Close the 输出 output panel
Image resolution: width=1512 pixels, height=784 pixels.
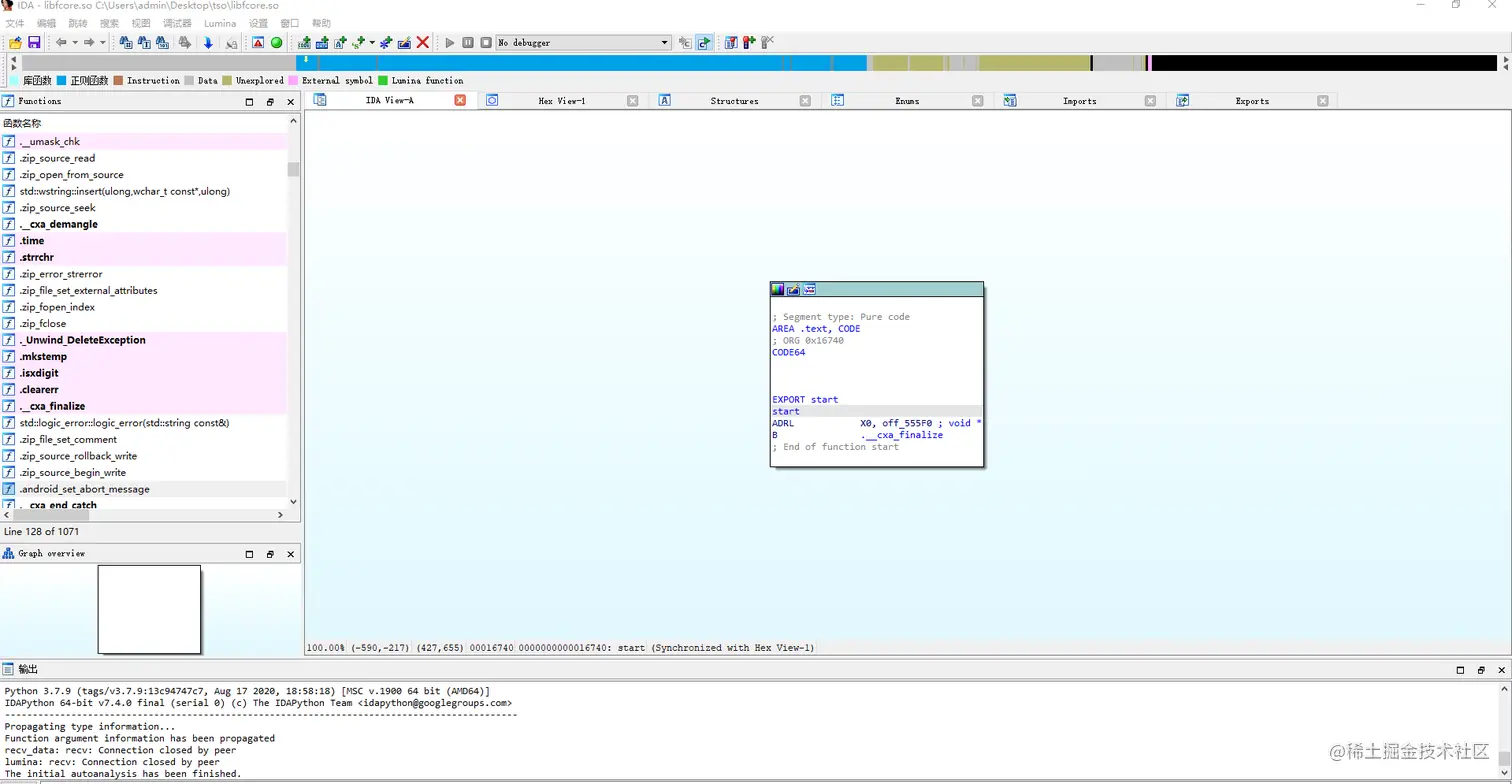click(1501, 670)
